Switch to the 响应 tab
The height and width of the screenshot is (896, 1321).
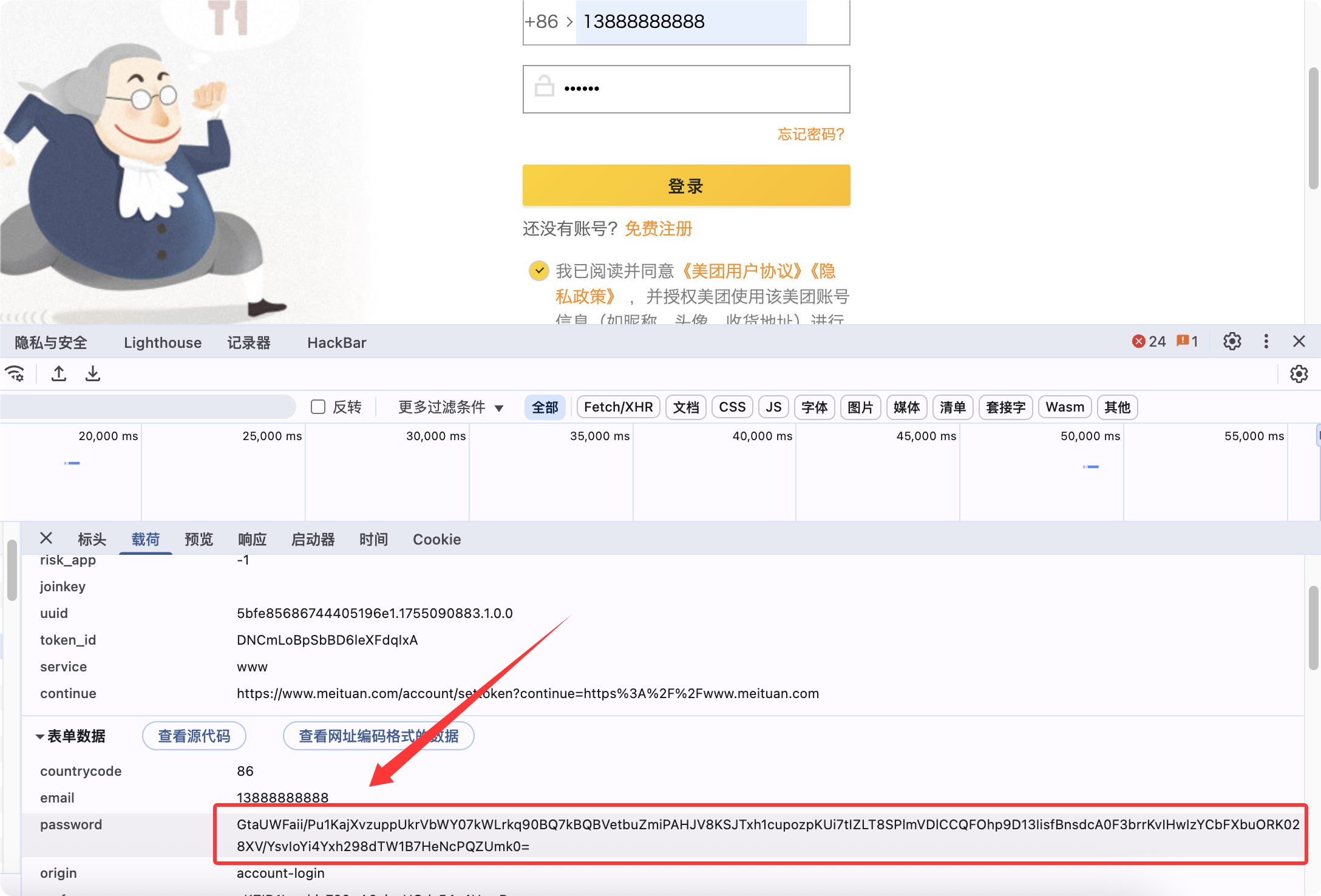252,539
